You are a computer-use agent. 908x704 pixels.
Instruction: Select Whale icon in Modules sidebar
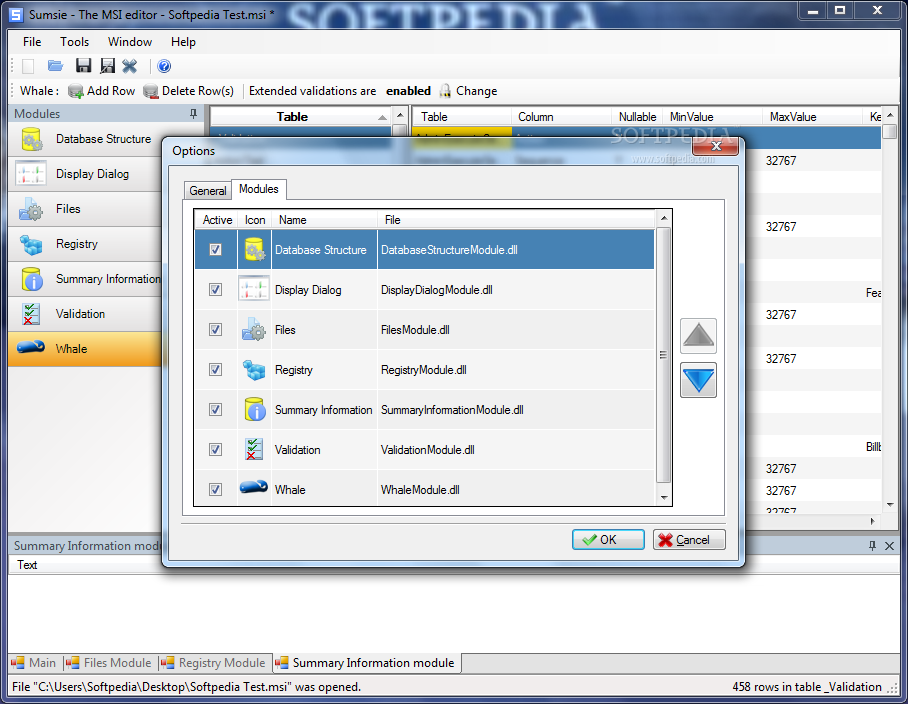click(31, 347)
